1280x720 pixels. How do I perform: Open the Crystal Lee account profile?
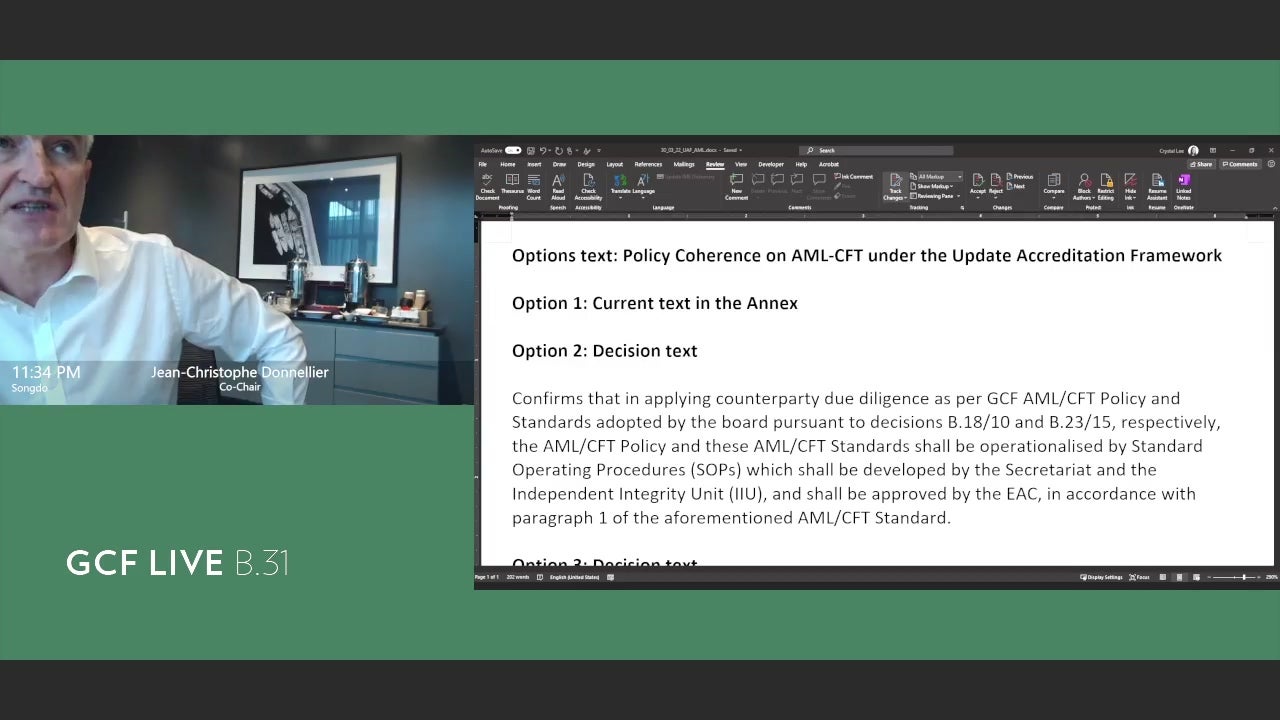click(x=1179, y=151)
